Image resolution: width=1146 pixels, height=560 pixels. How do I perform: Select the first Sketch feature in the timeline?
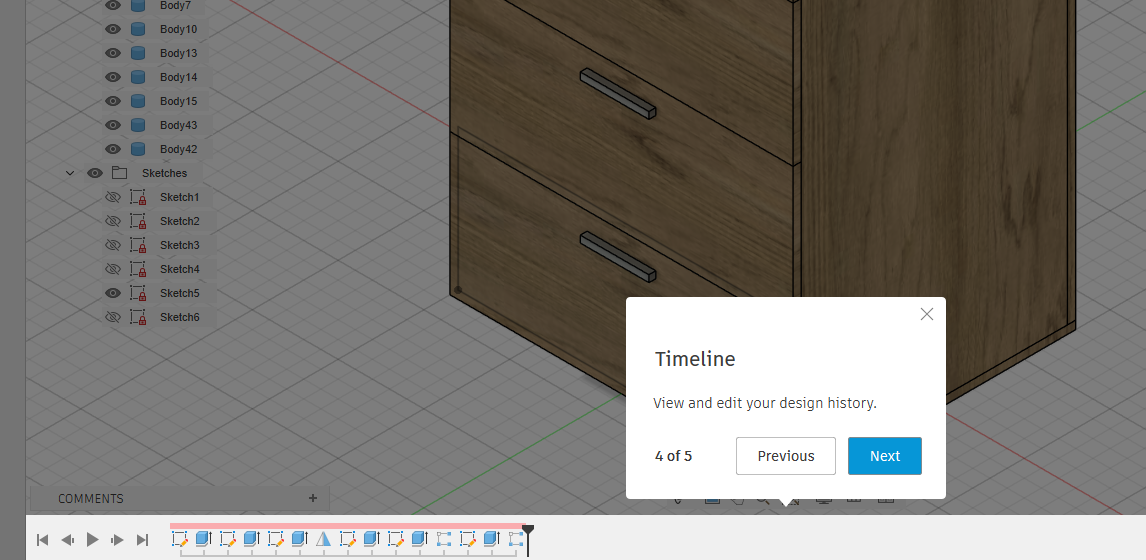(x=180, y=540)
